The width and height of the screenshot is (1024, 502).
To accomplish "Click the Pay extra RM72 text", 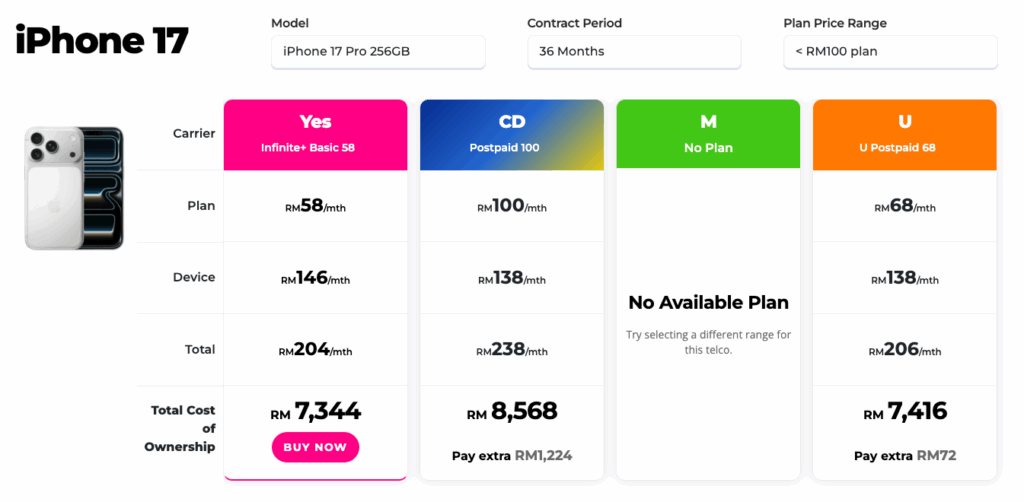I will pos(904,456).
